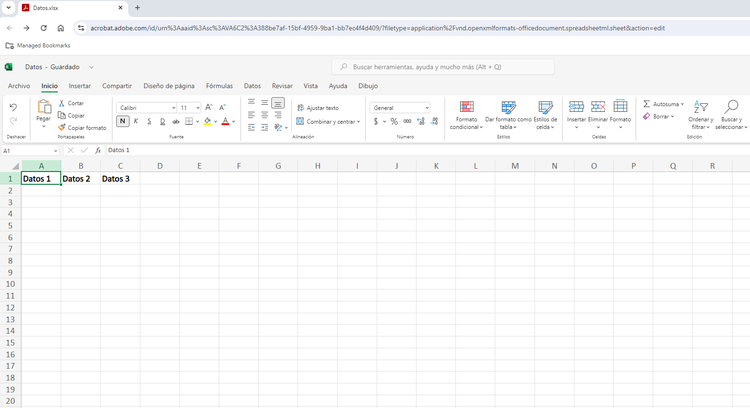
Task: Click Combinar y centrar
Action: pos(328,121)
